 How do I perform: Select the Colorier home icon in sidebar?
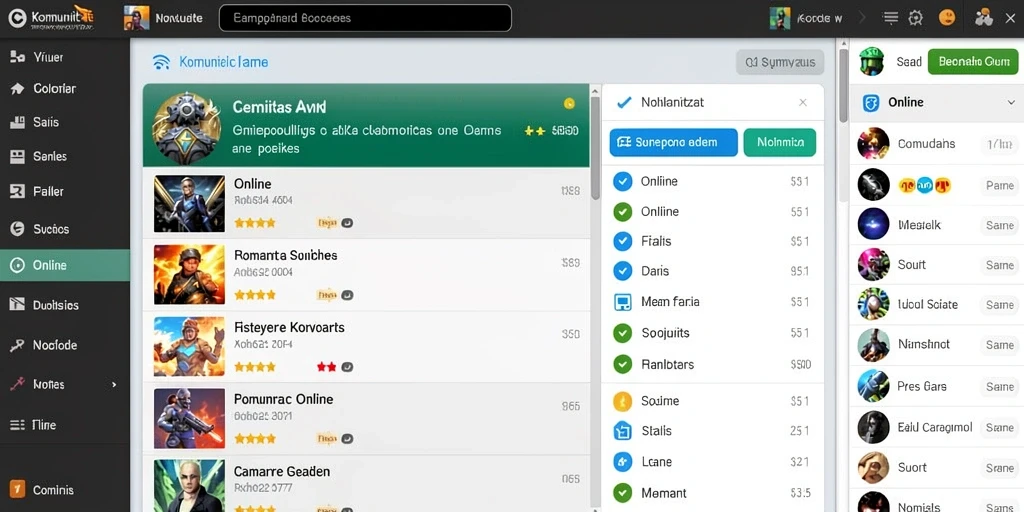tap(18, 88)
